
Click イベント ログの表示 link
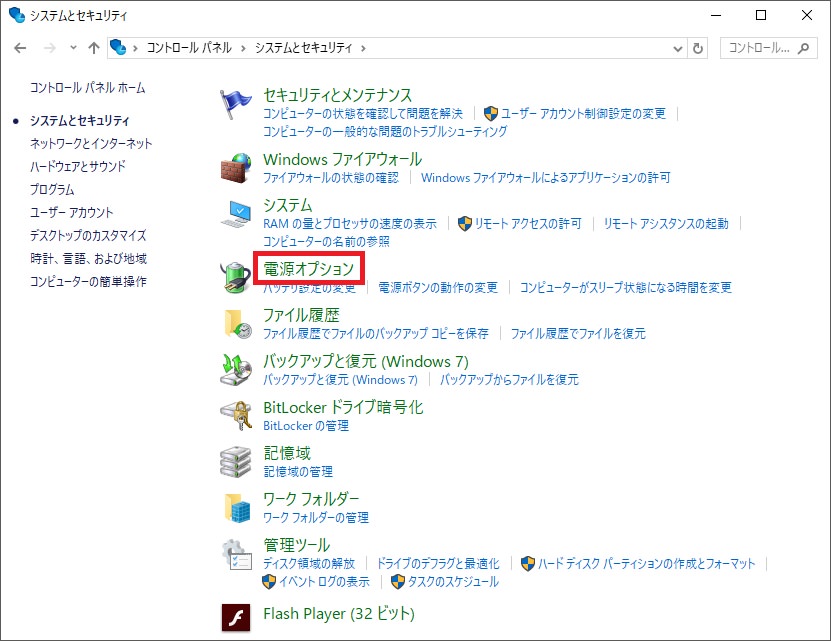point(324,582)
